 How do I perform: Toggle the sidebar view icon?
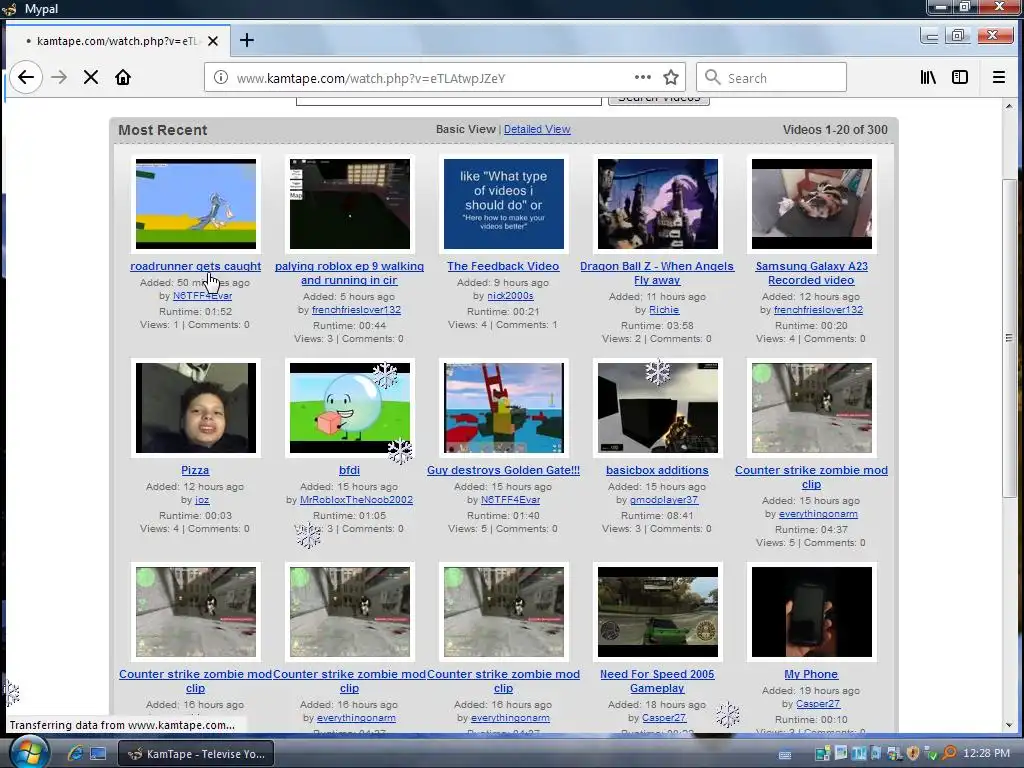960,77
